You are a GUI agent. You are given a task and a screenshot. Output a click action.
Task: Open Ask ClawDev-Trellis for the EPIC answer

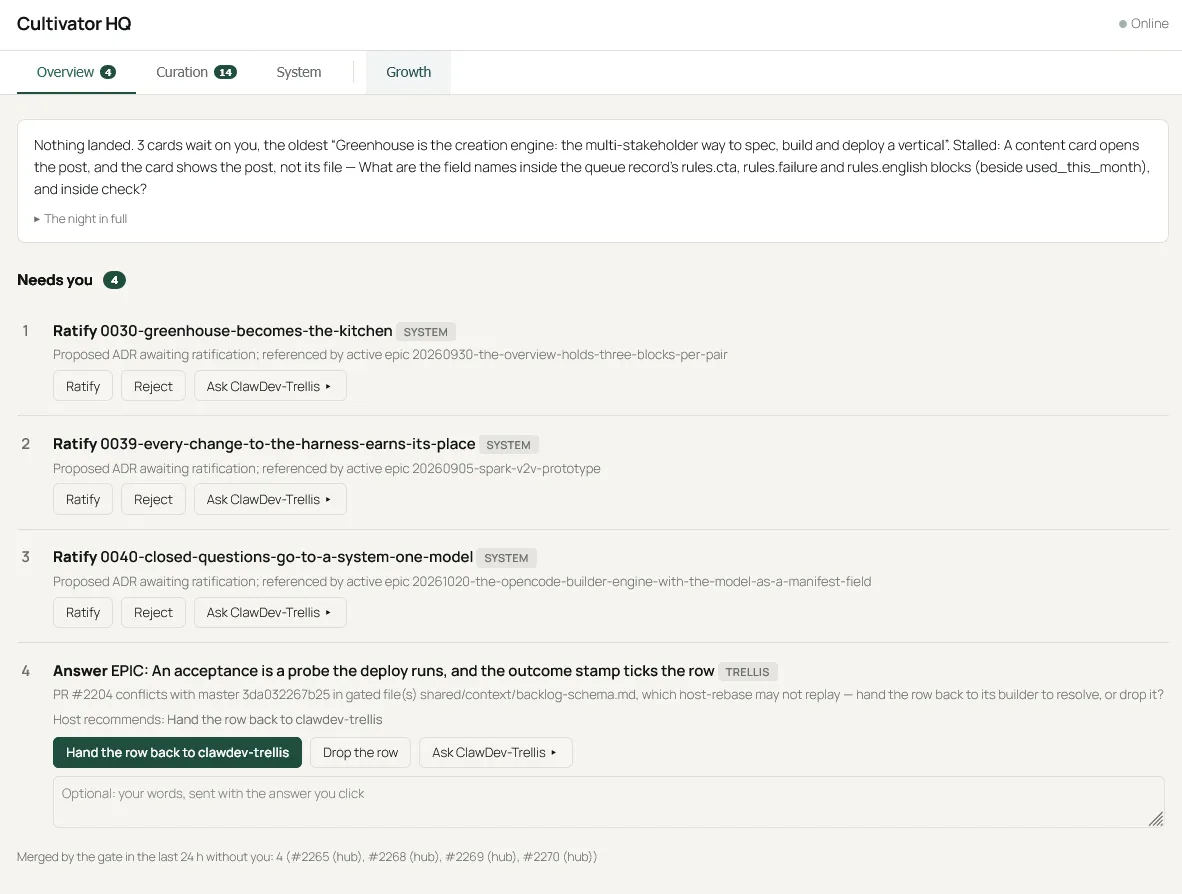tap(495, 752)
